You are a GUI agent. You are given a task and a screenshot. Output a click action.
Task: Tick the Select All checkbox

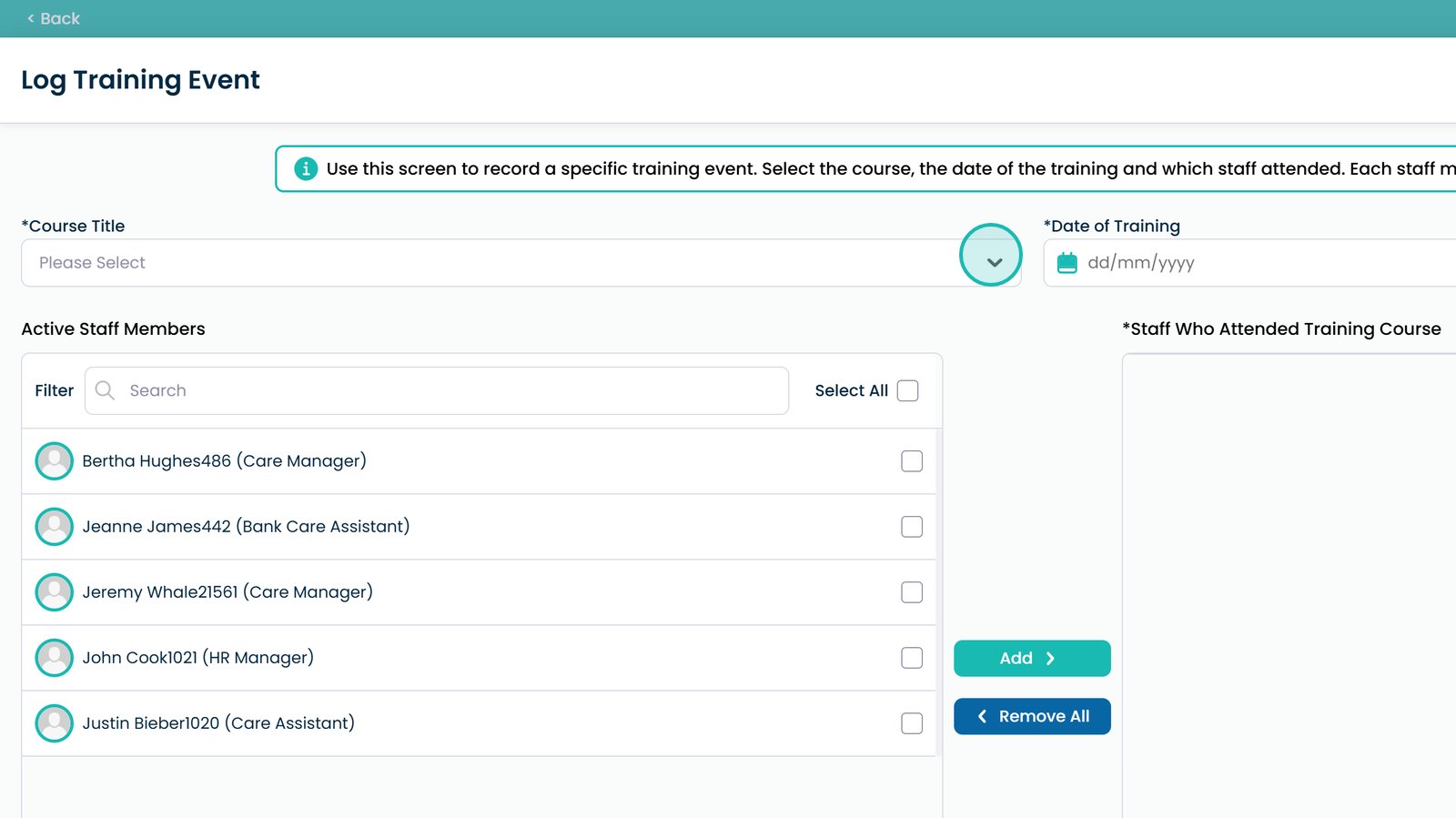point(907,390)
